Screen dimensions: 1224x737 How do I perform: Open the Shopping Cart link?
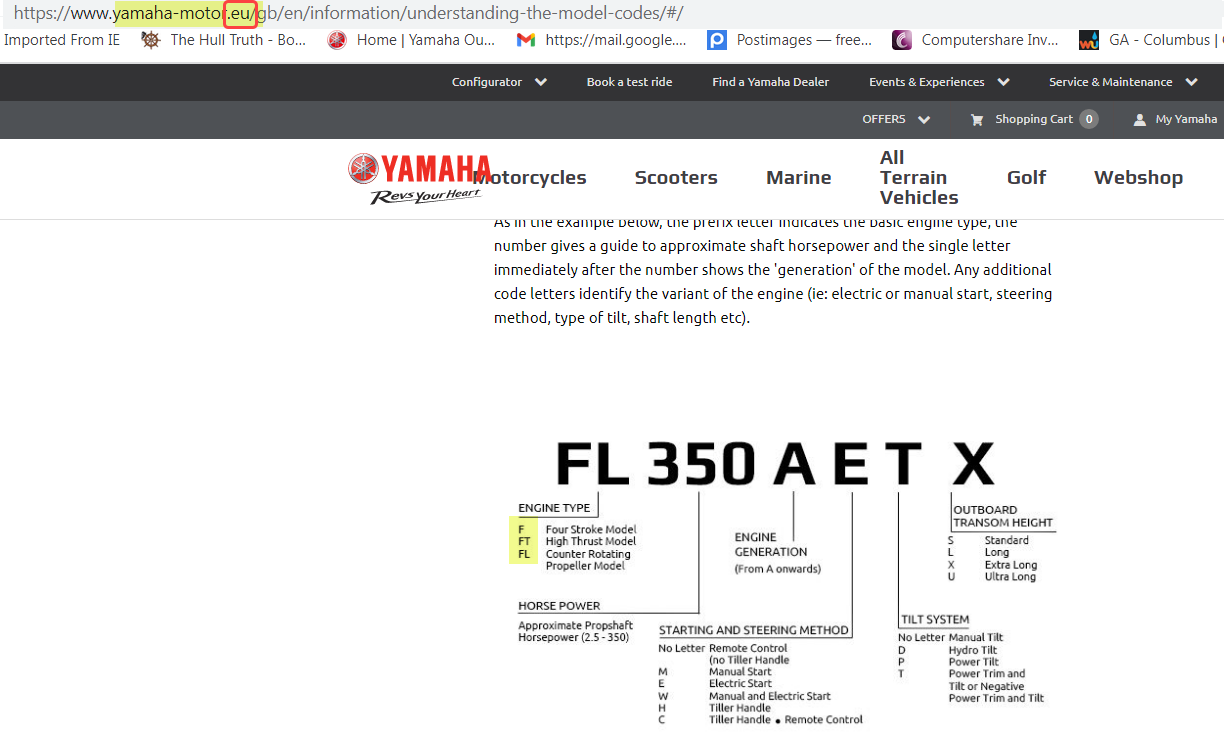(x=1034, y=119)
